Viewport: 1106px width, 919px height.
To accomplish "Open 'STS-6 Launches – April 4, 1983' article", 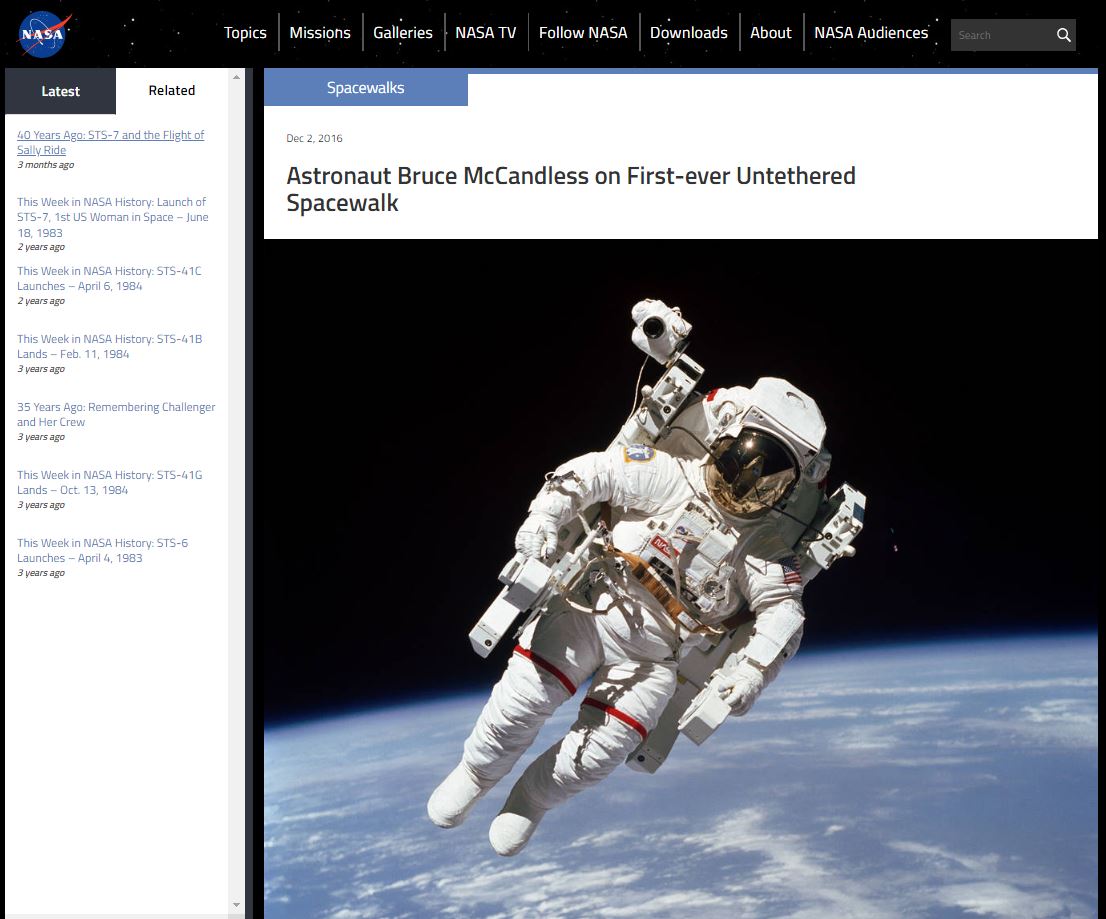I will pyautogui.click(x=102, y=550).
